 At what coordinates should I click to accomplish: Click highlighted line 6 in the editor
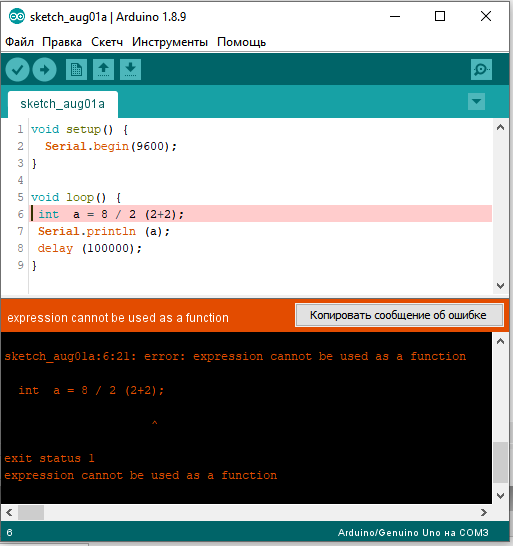click(x=261, y=214)
